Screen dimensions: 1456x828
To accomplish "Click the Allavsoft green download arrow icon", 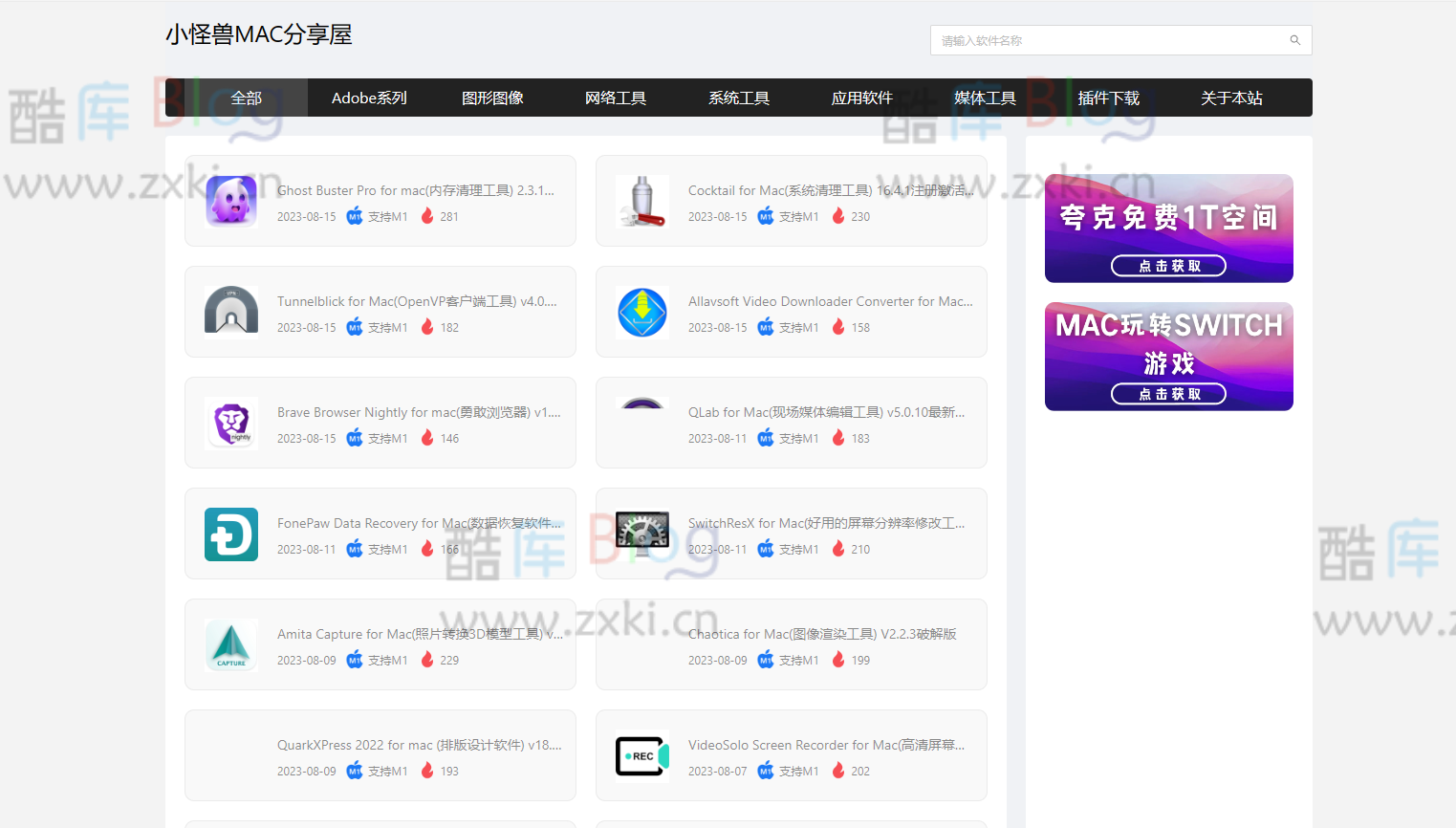I will [641, 312].
